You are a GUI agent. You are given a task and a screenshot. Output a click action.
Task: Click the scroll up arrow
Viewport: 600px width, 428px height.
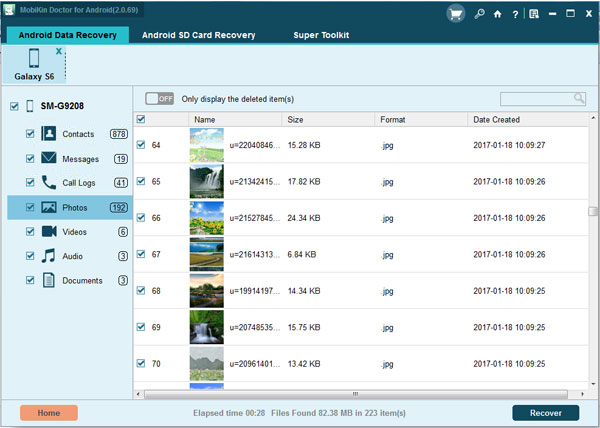(593, 118)
